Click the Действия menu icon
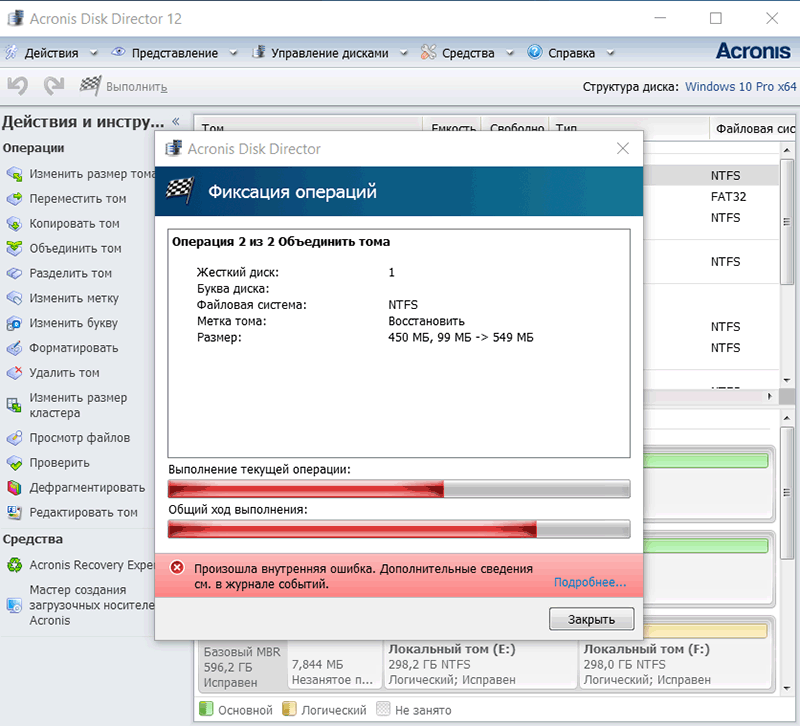Screen dimensions: 800x726 pyautogui.click(x=11, y=52)
